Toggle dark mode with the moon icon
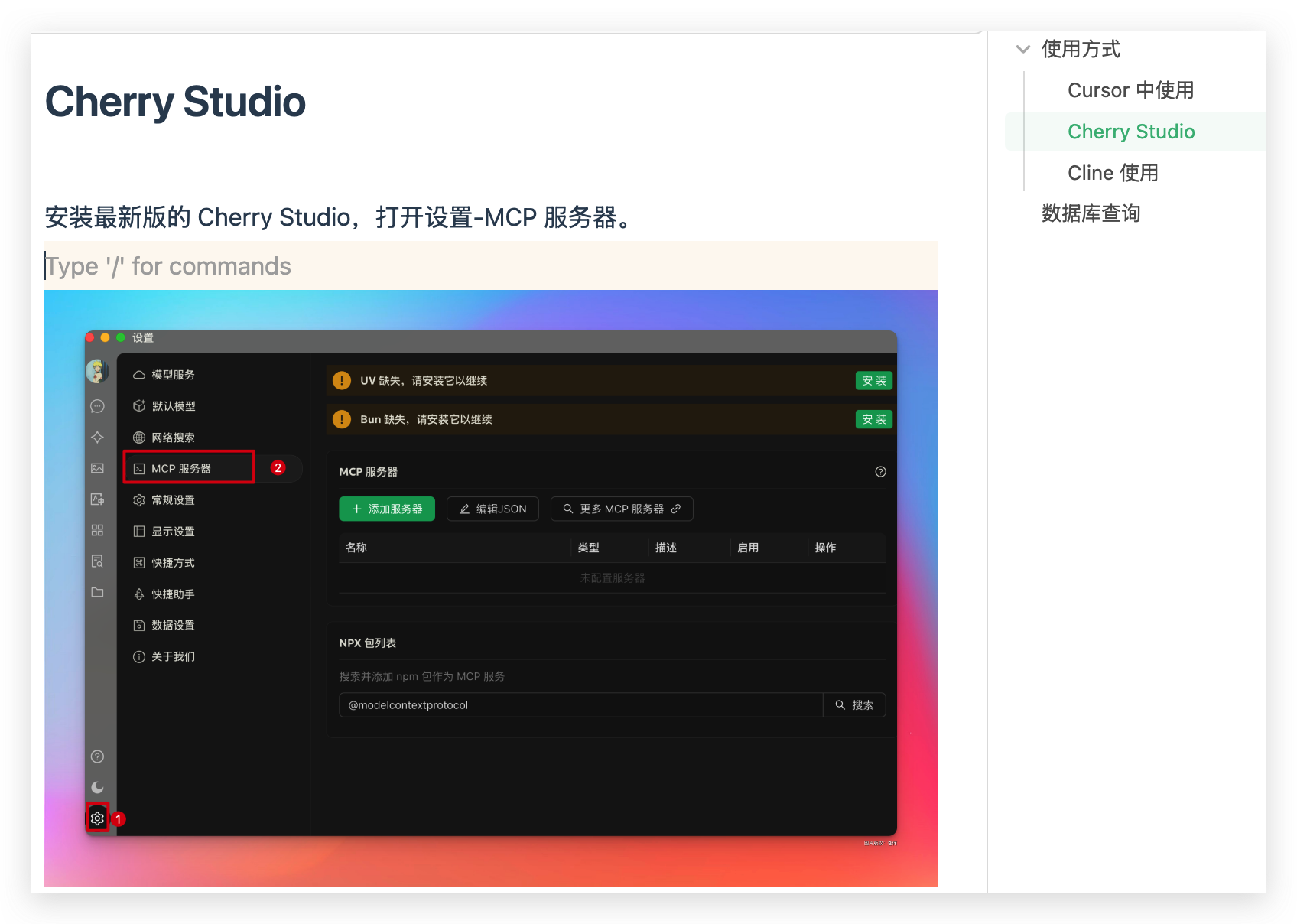 [97, 787]
